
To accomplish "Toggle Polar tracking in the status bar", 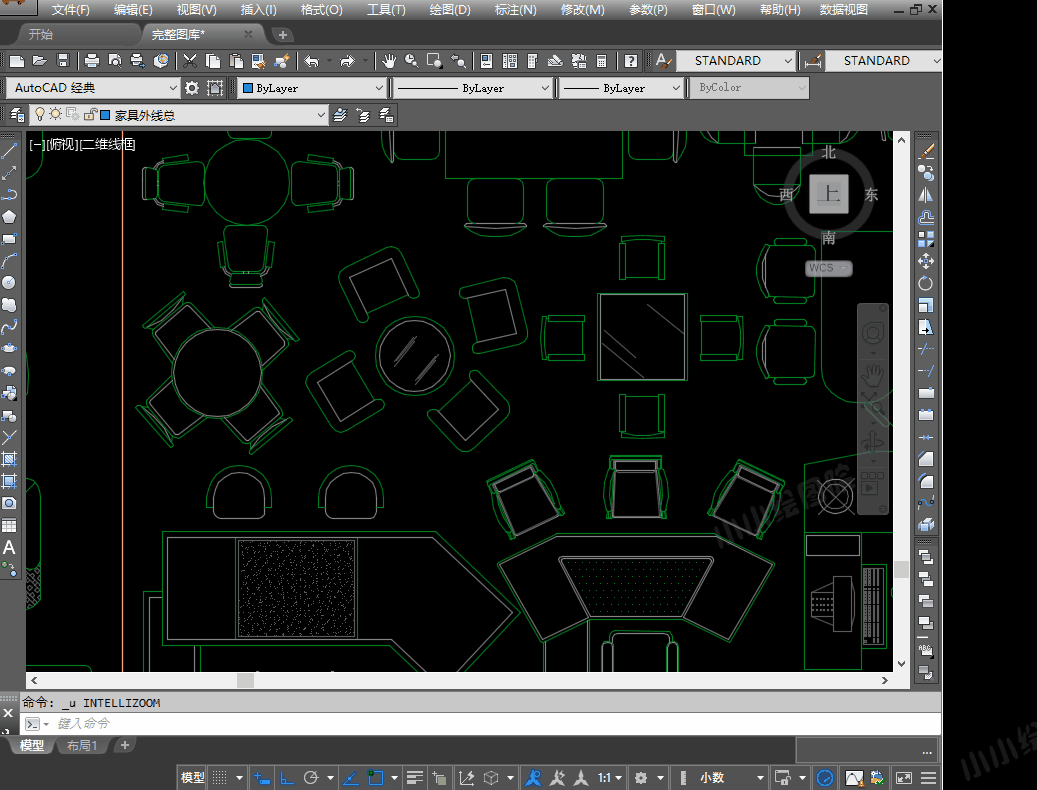I will [311, 778].
